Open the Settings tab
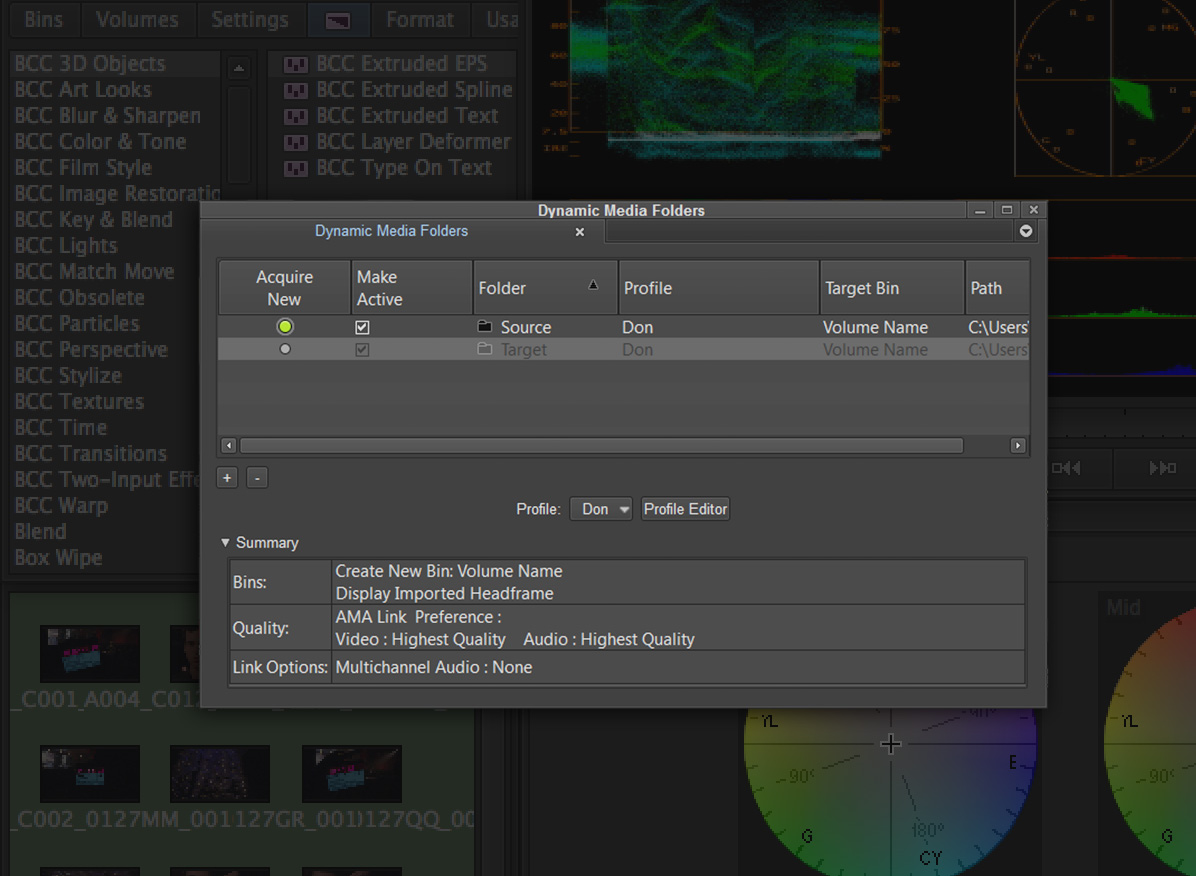Image resolution: width=1196 pixels, height=876 pixels. pyautogui.click(x=250, y=19)
